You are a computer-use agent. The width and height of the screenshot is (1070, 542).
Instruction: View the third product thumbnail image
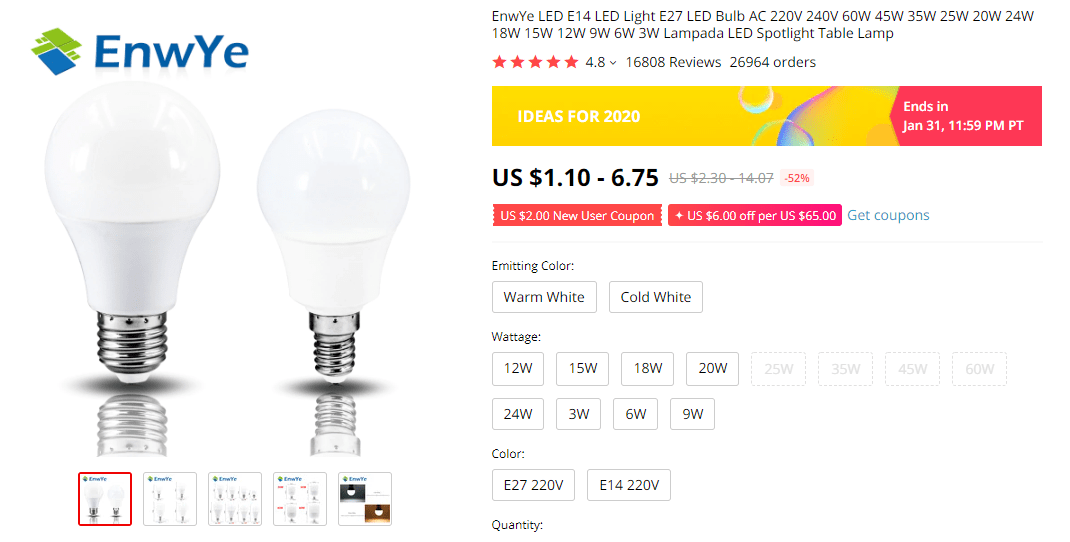click(x=235, y=499)
